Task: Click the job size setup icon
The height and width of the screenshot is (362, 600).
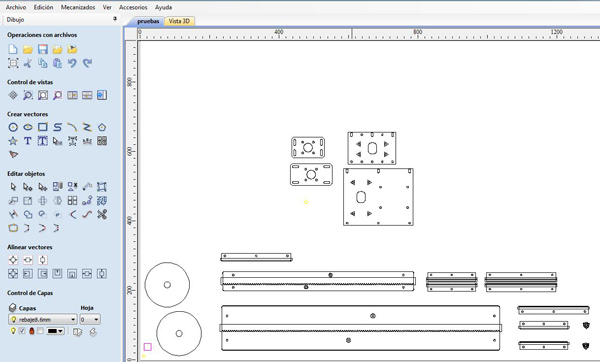Action: click(13, 63)
